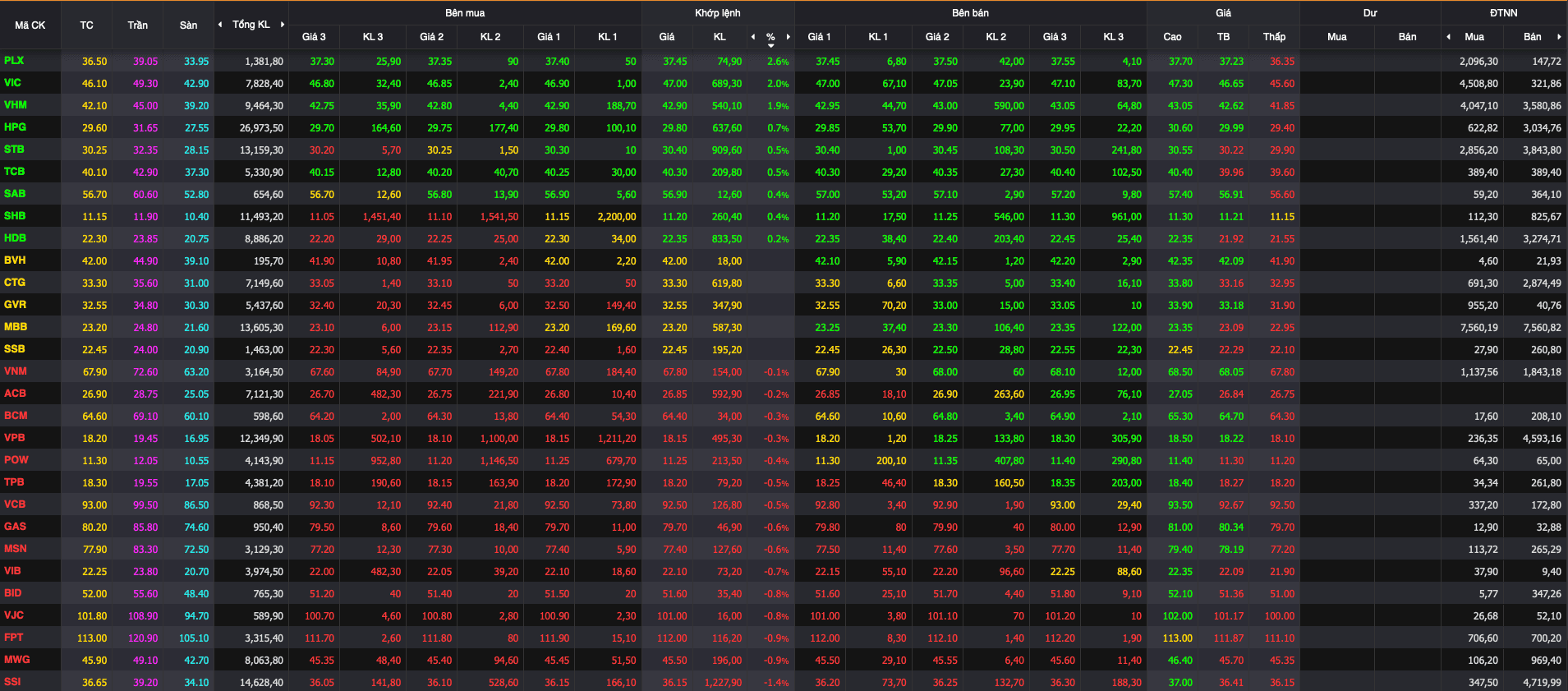Click Giá group header above Cao
Viewport: 1568px width, 691px height.
pyautogui.click(x=1224, y=13)
